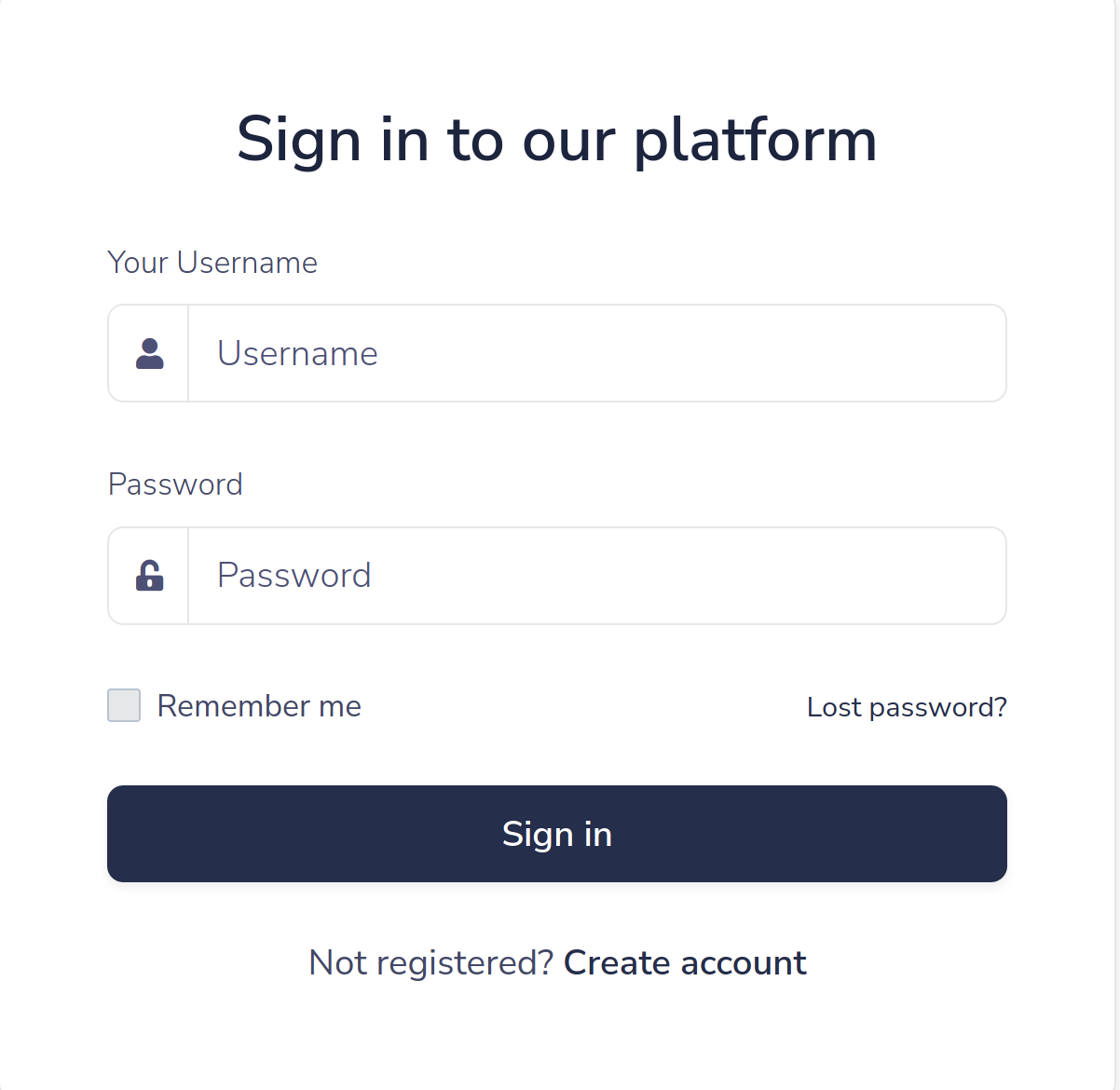The image size is (1120, 1090).
Task: Click the Your Username field label
Action: coord(212,263)
